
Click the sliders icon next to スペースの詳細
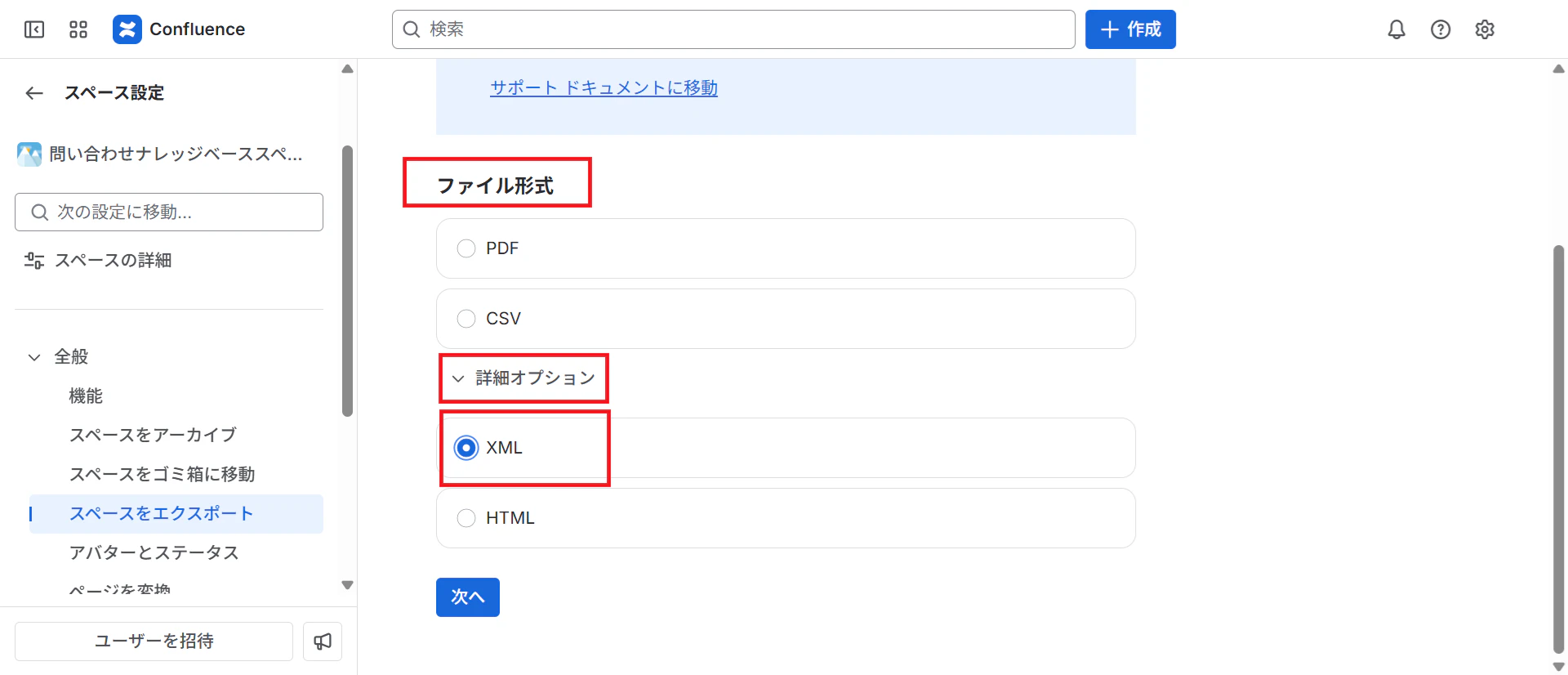click(x=34, y=261)
